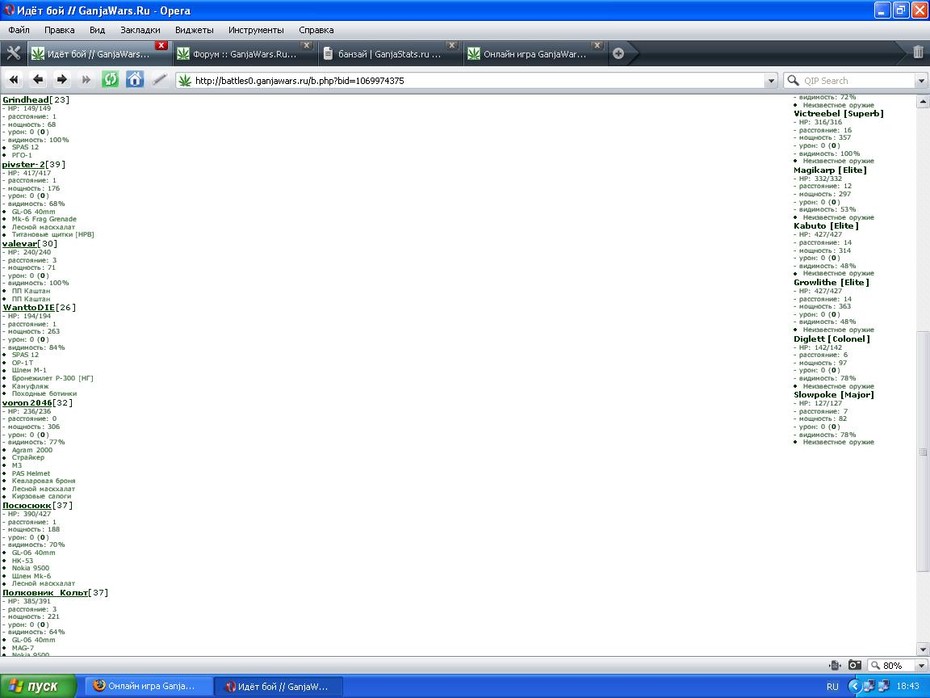The height and width of the screenshot is (698, 930).
Task: Open the Виджеты menu
Action: 194,30
